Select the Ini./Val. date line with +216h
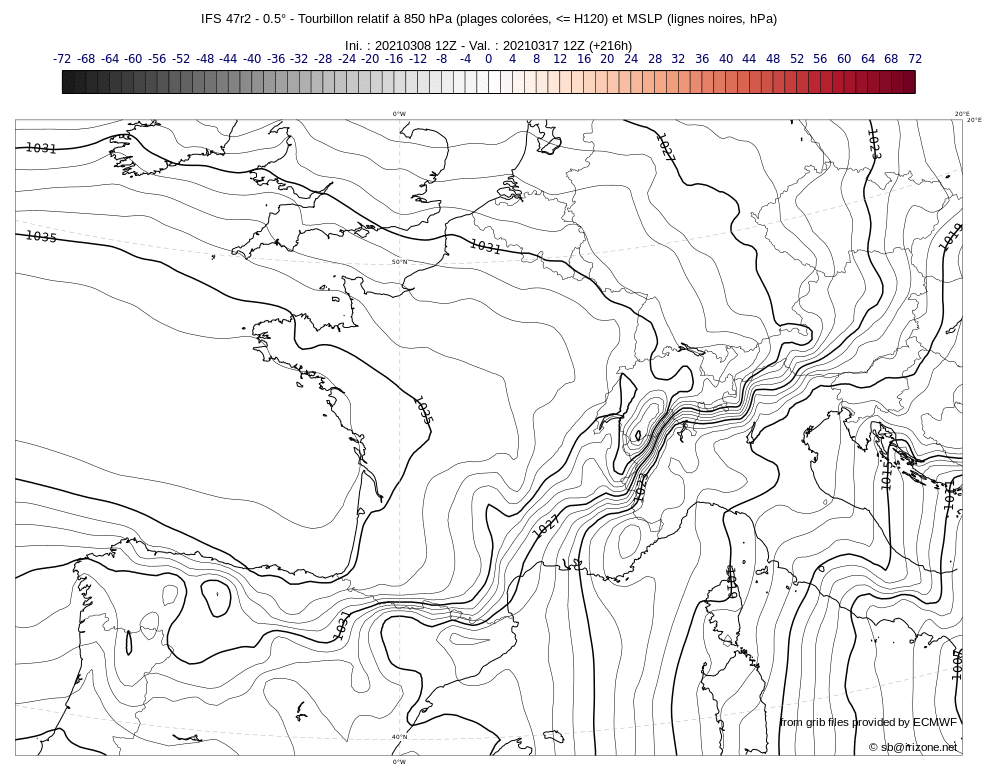 (x=489, y=46)
